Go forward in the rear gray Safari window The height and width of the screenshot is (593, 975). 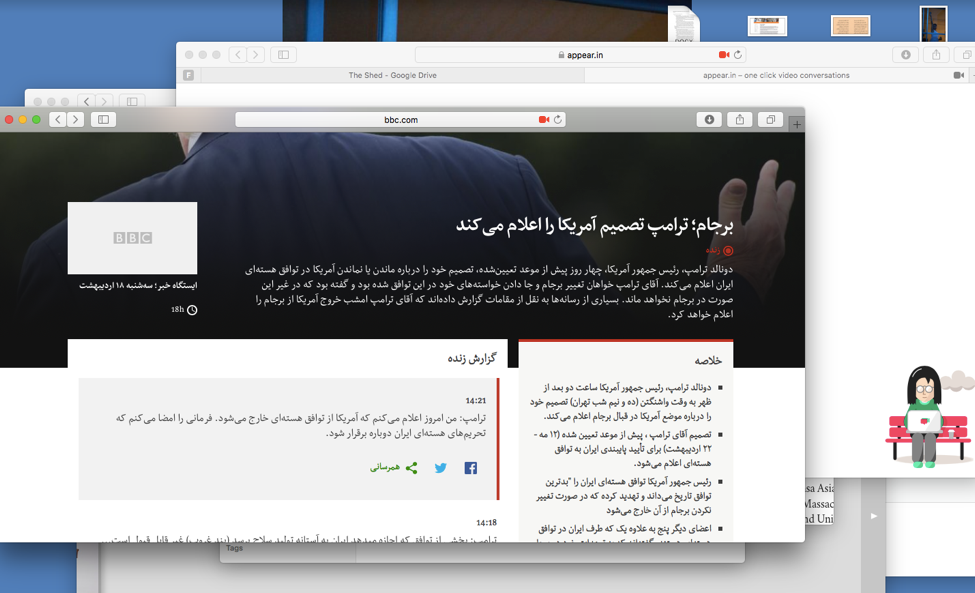(x=104, y=101)
